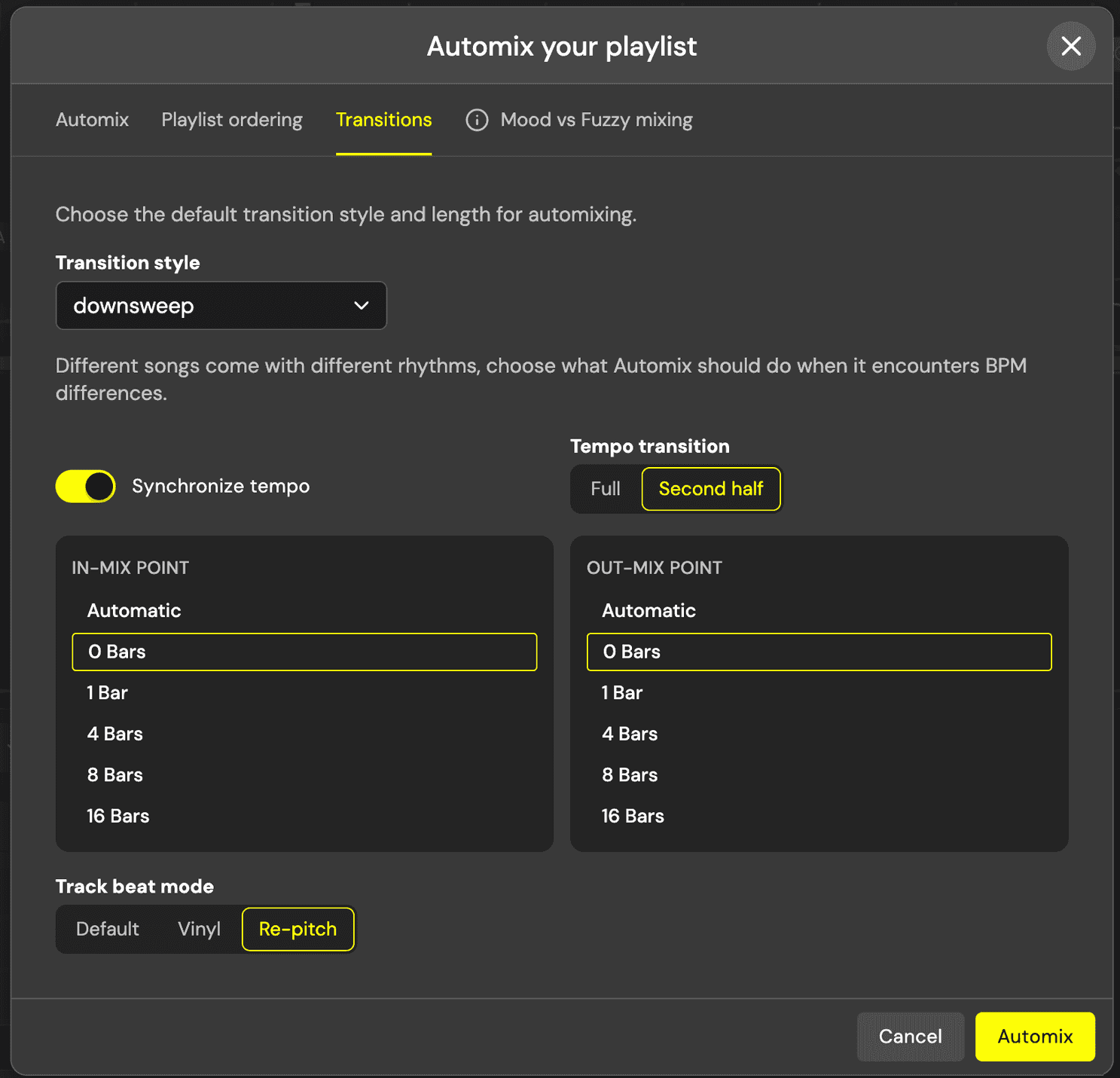1120x1078 pixels.
Task: Open the Playlist ordering tab
Action: coord(232,120)
